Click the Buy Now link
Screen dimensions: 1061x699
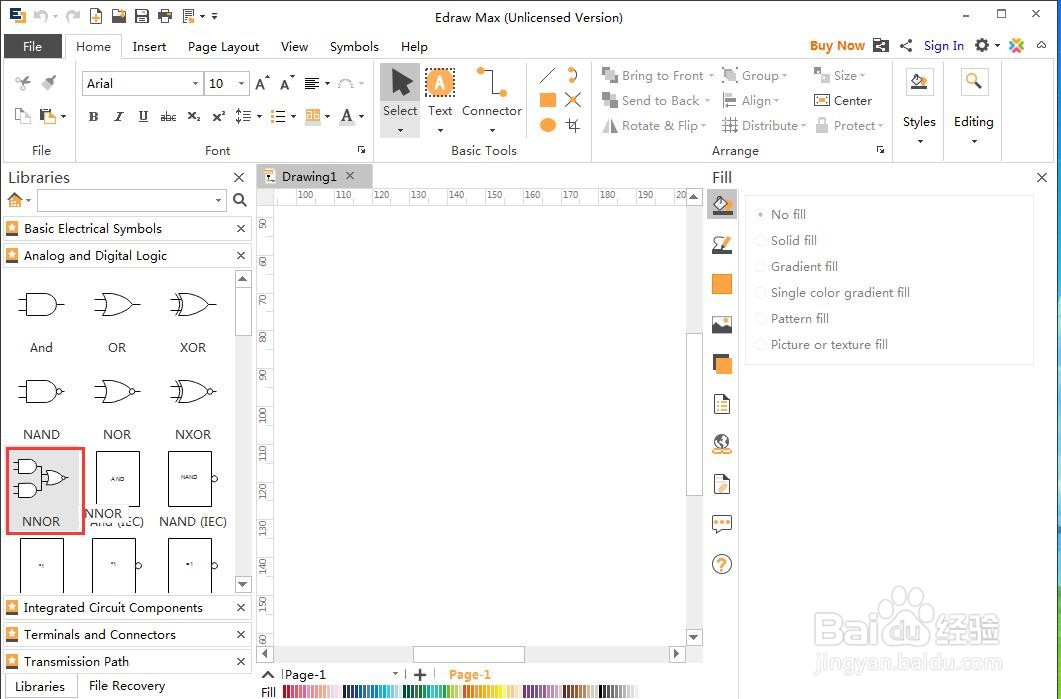(x=837, y=45)
